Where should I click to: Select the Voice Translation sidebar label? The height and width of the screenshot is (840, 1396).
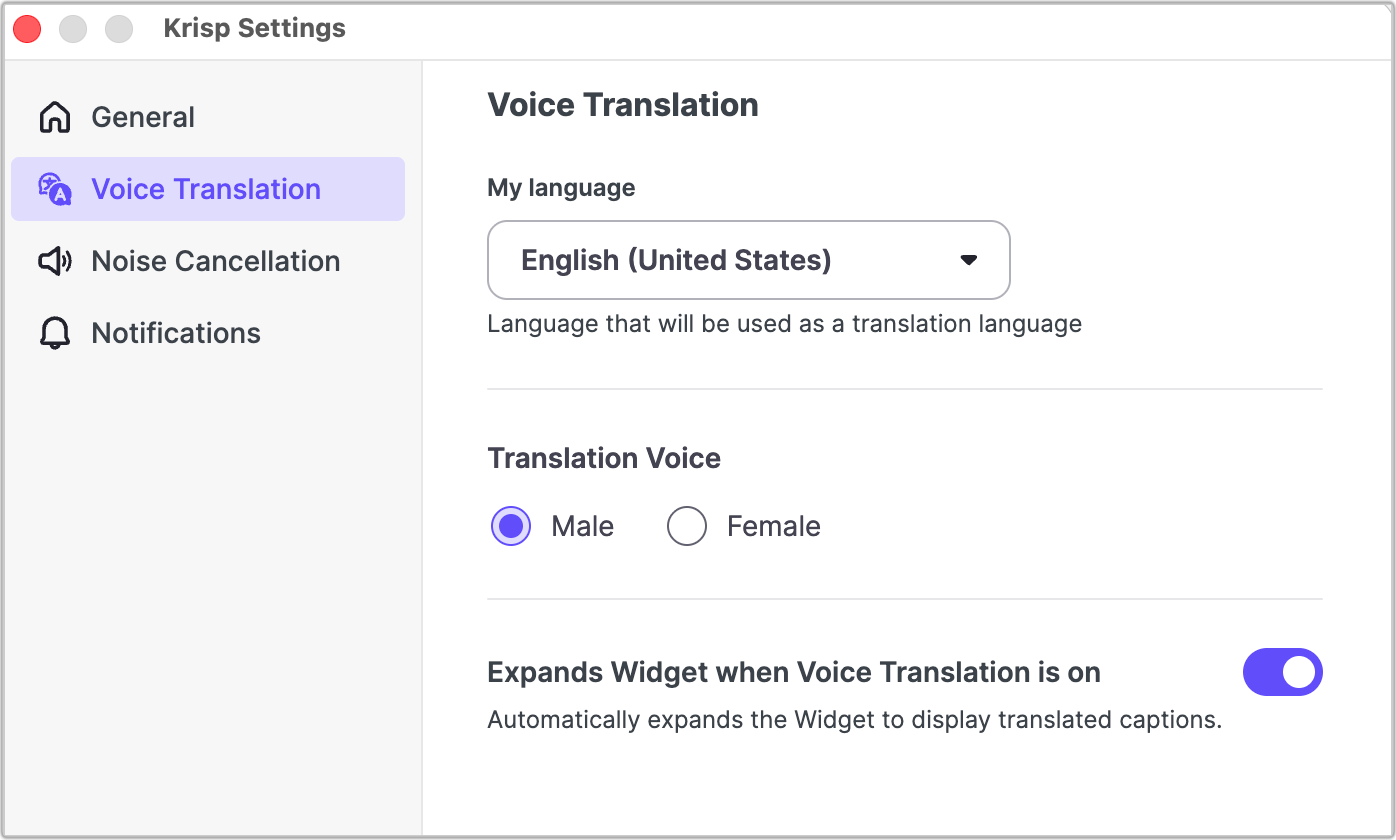(x=206, y=189)
